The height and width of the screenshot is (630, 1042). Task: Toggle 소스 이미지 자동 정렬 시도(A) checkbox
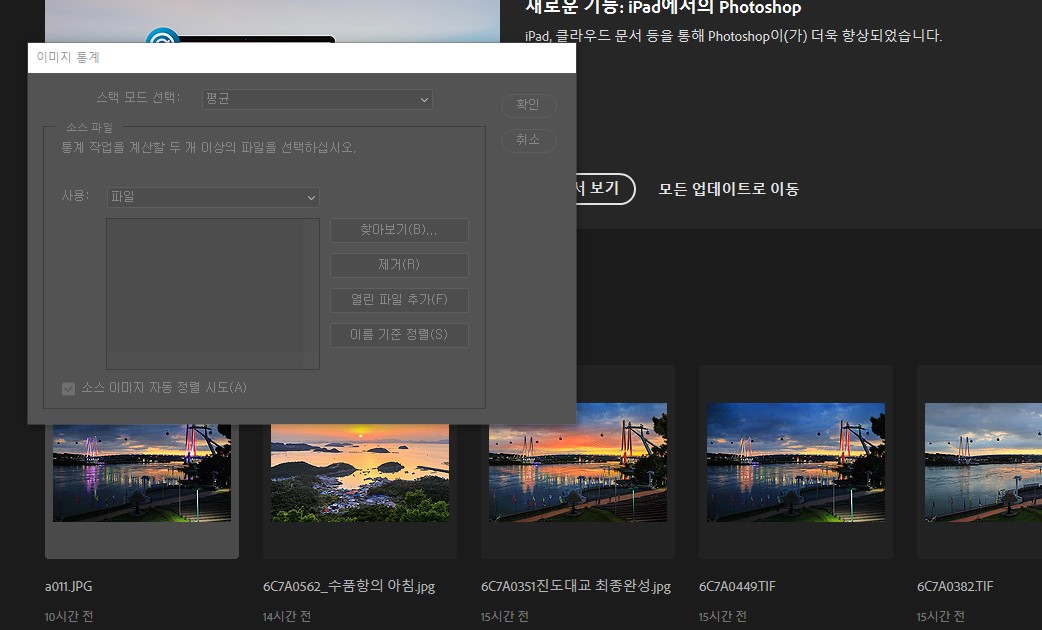68,388
